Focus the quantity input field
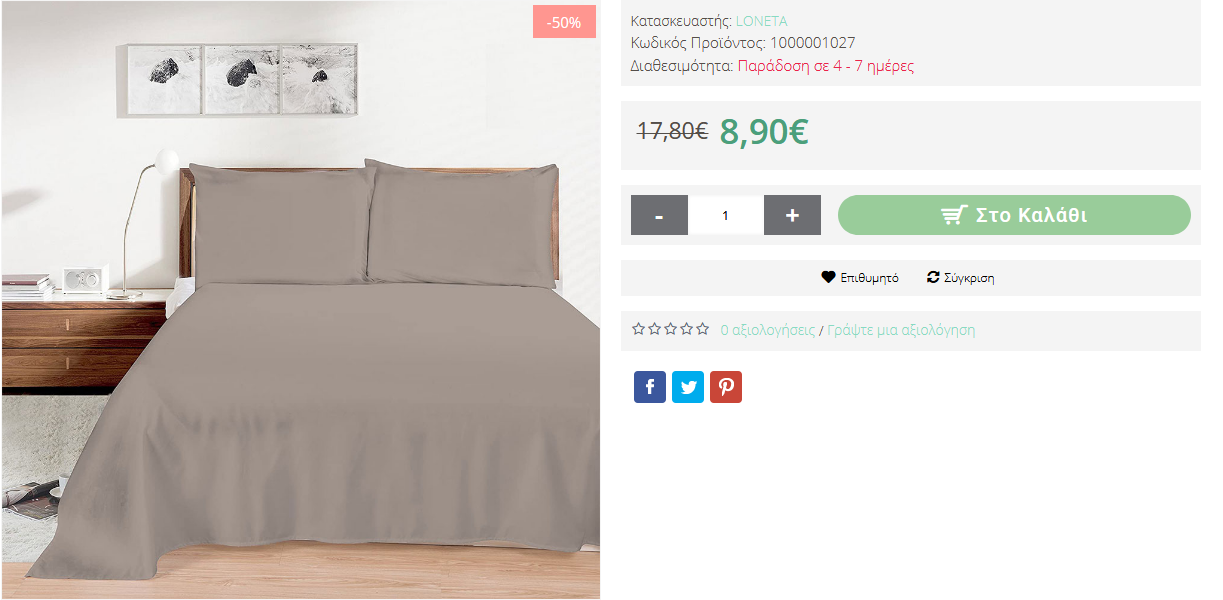This screenshot has height=600, width=1223. (726, 215)
